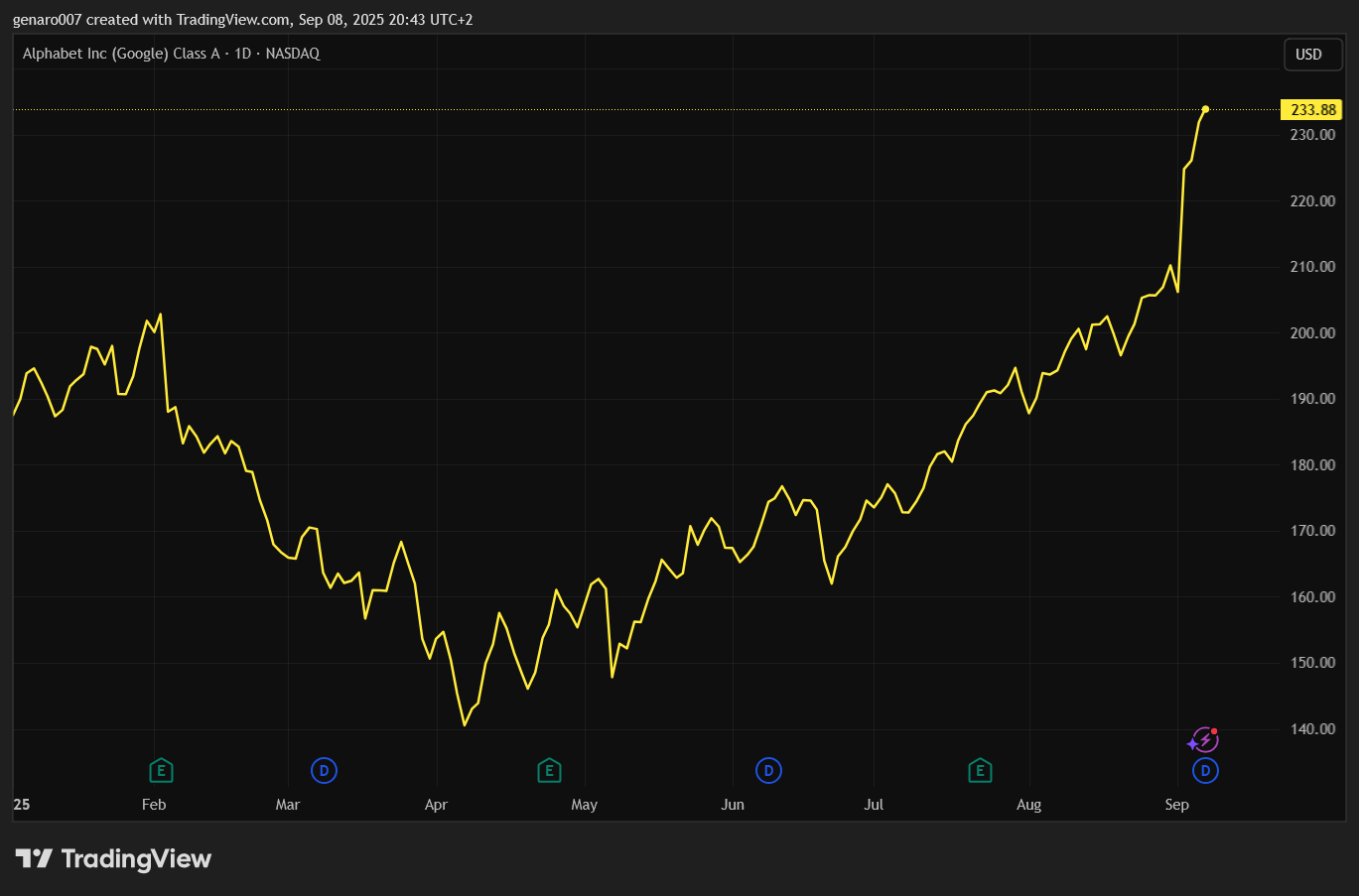Click the purple lightning bolt event icon

click(1203, 740)
